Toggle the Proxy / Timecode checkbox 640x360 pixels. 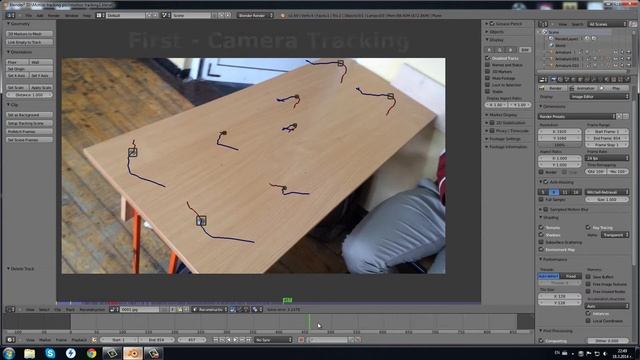coord(492,131)
